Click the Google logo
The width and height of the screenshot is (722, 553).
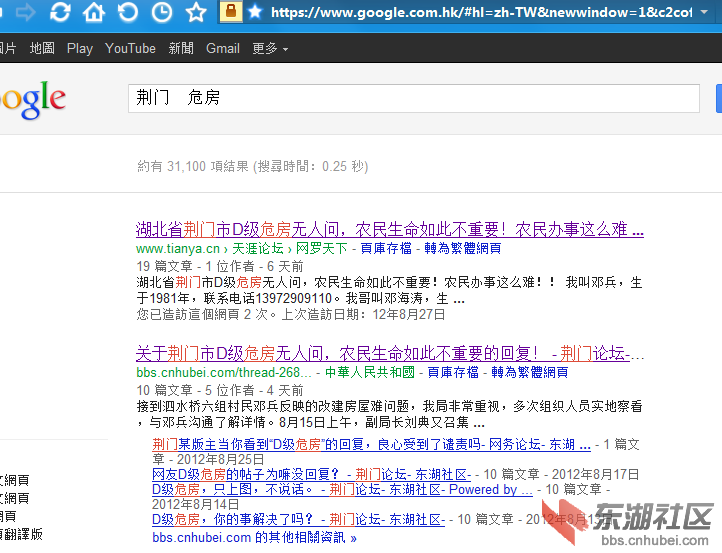coord(32,99)
